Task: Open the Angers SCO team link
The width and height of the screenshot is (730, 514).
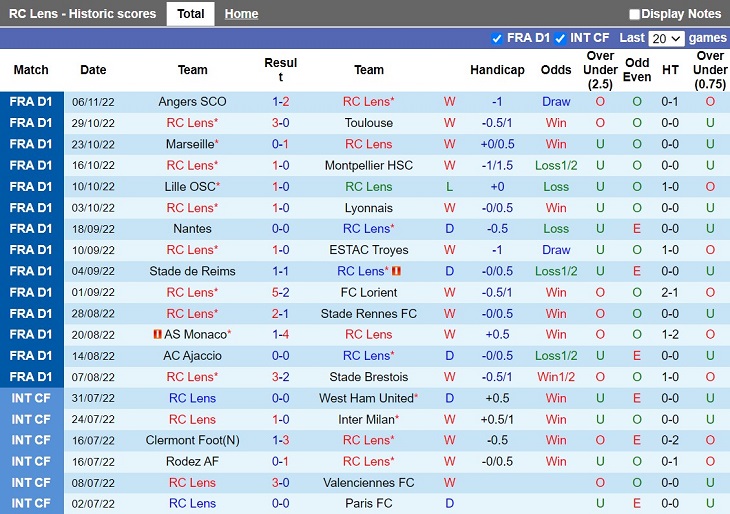Action: [x=192, y=101]
